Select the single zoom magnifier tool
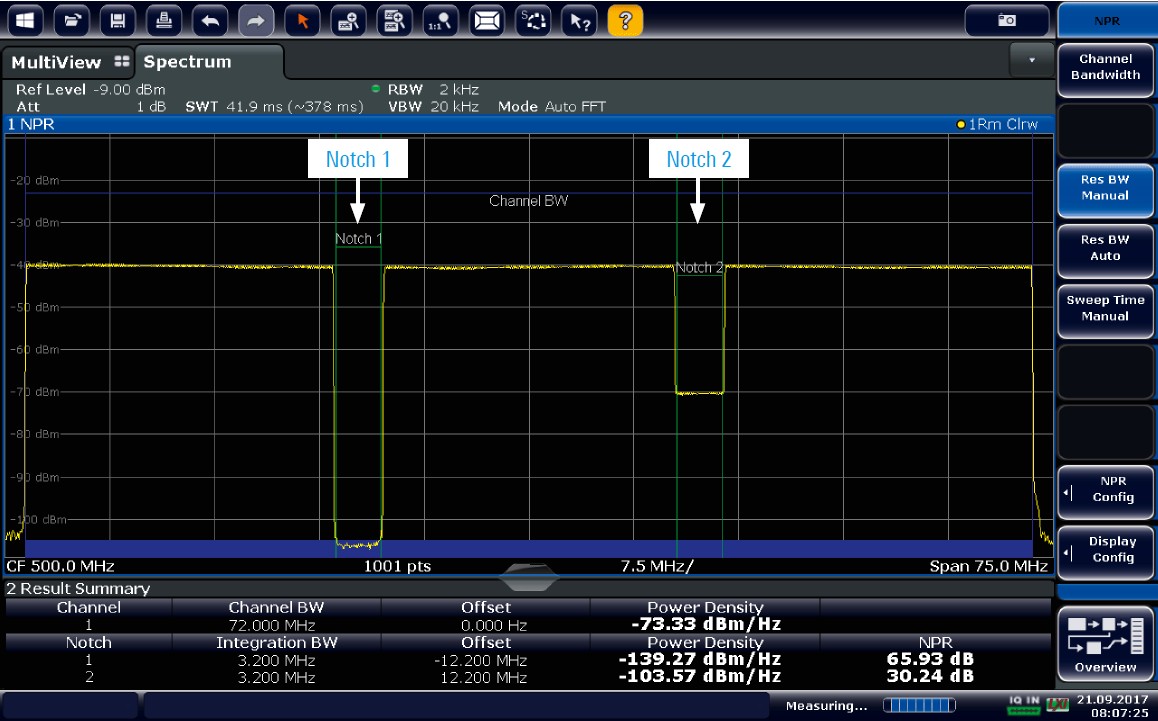1158x721 pixels. click(x=349, y=20)
